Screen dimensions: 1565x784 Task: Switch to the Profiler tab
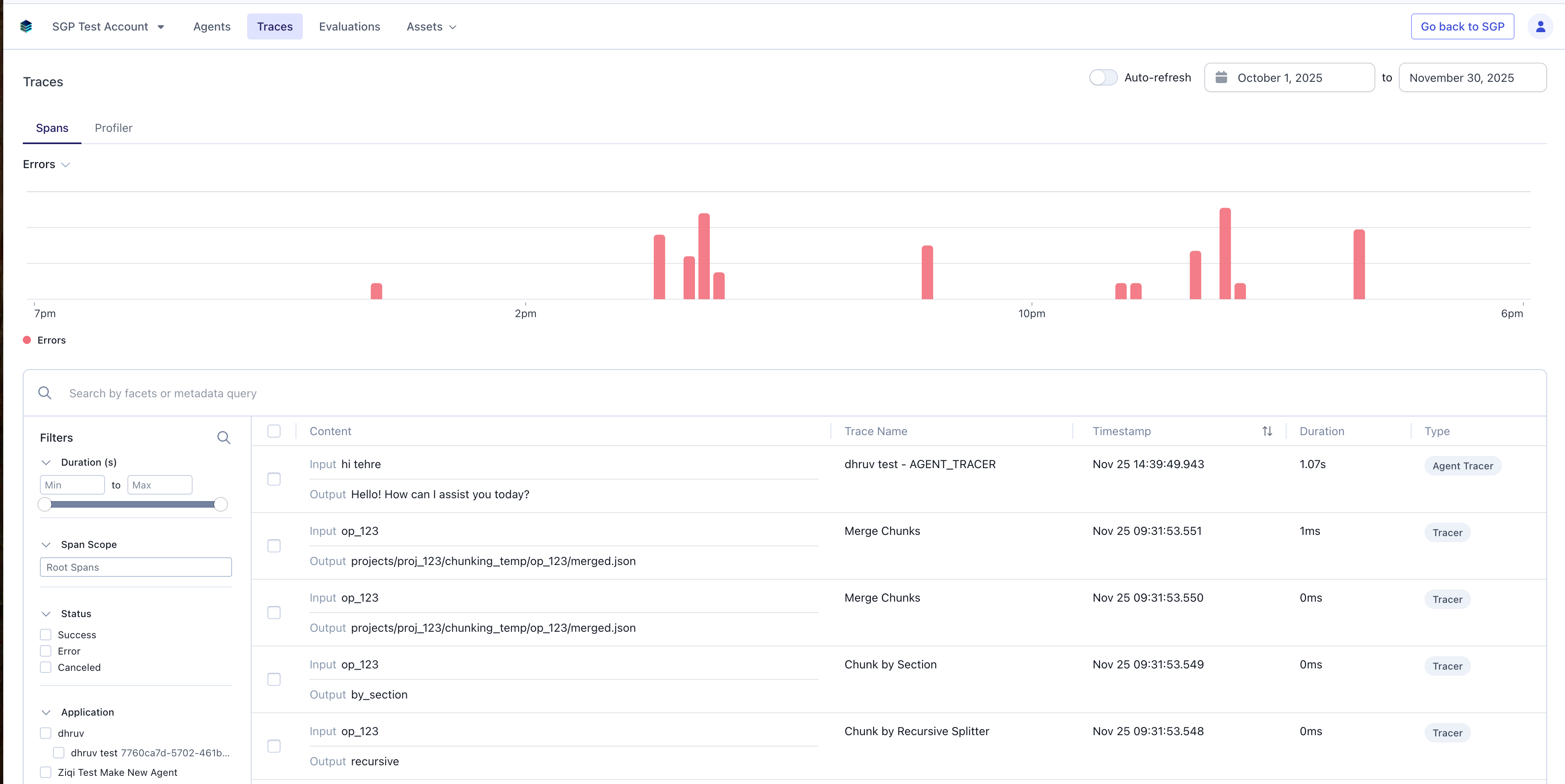[x=113, y=128]
